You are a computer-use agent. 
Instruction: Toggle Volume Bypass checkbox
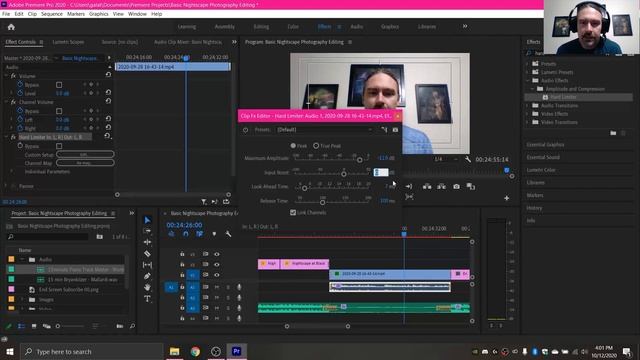59,85
